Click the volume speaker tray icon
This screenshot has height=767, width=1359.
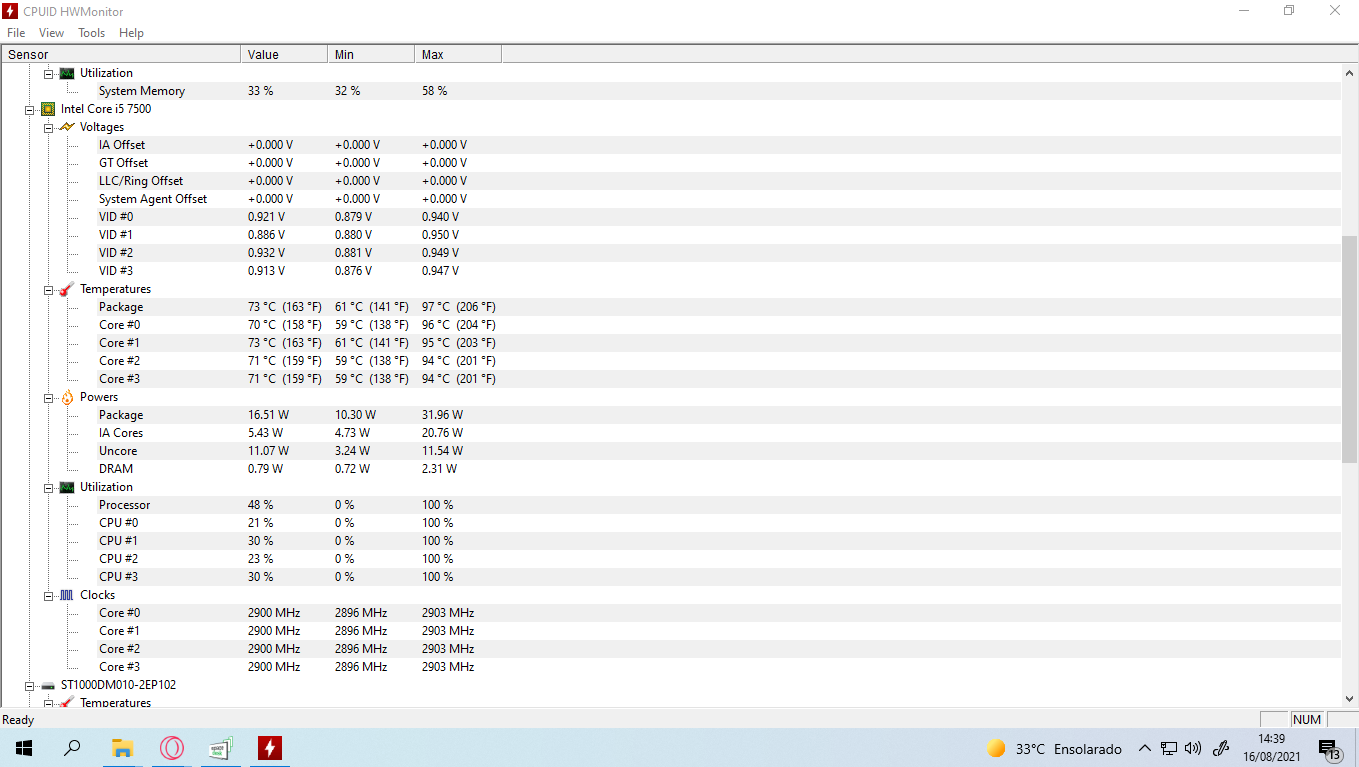coord(1193,748)
